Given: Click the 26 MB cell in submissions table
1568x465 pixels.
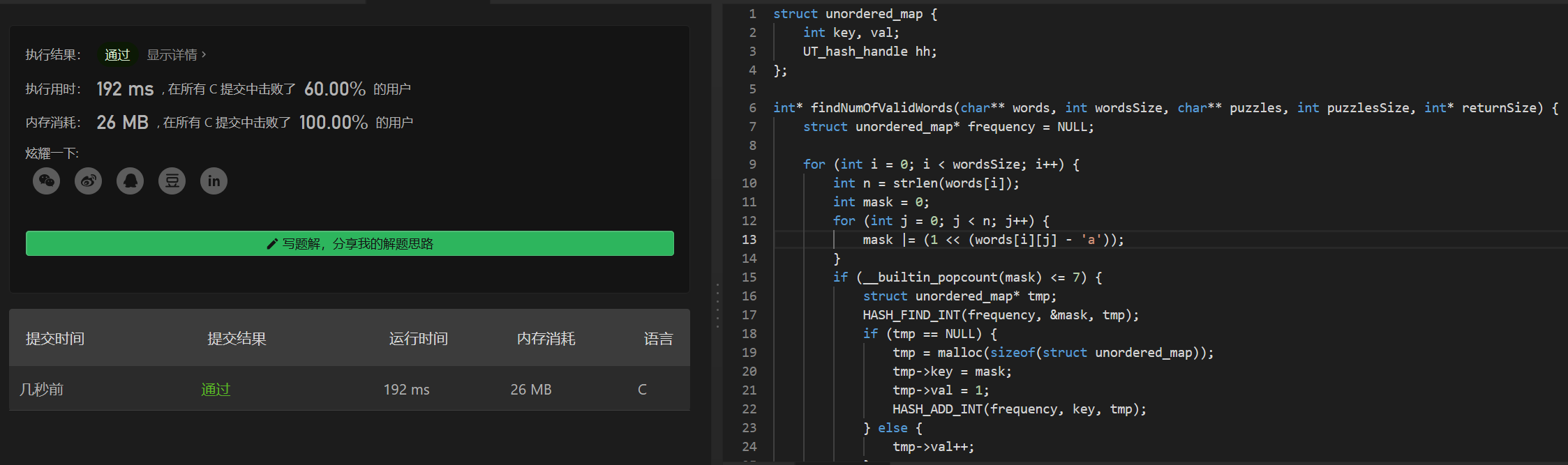Looking at the screenshot, I should tap(531, 390).
